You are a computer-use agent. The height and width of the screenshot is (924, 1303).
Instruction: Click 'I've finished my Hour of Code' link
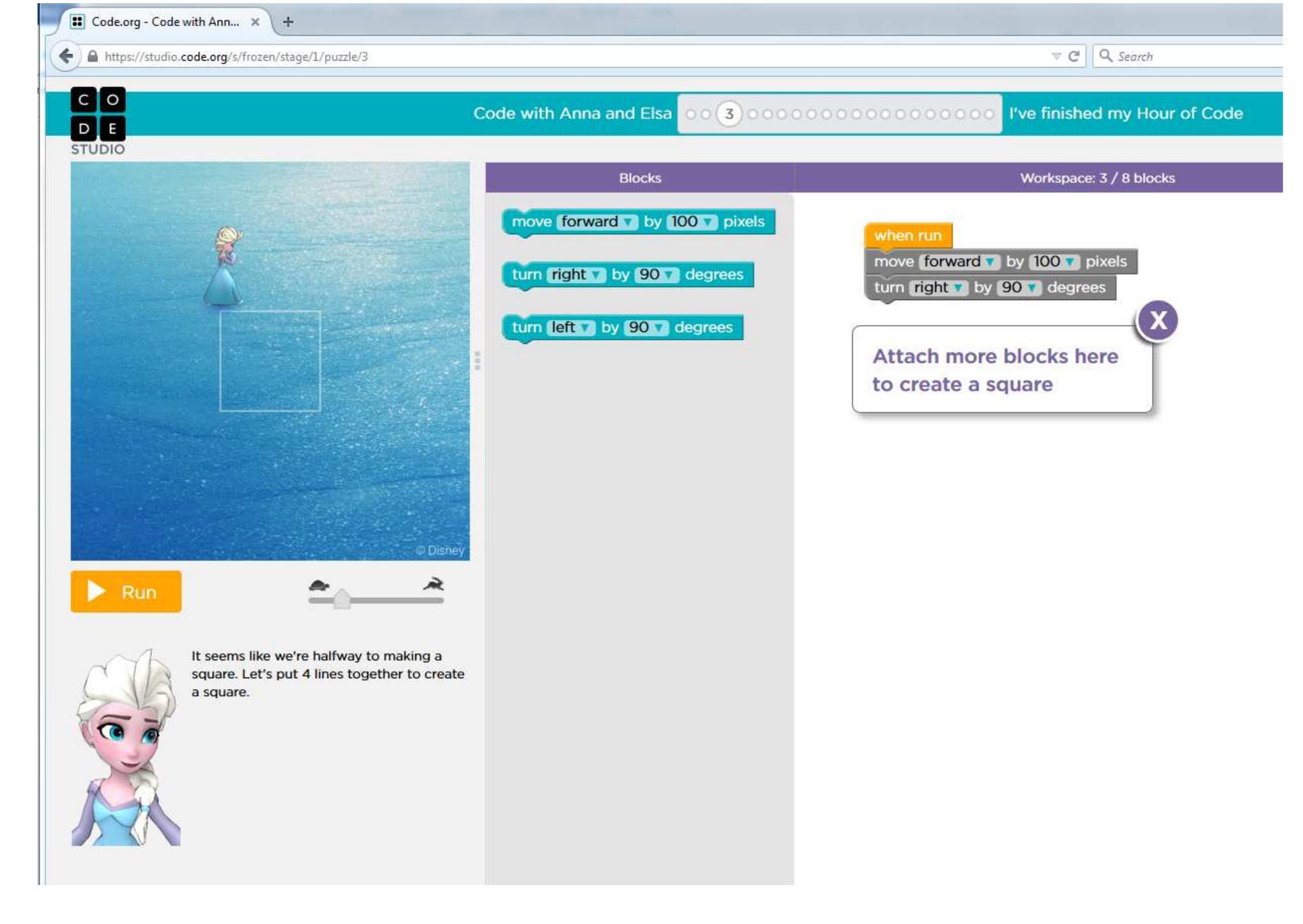(1125, 114)
